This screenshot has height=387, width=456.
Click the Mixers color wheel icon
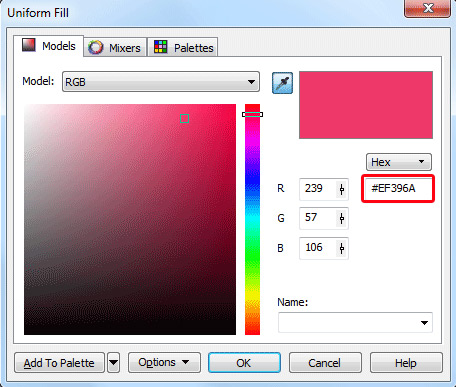click(96, 47)
